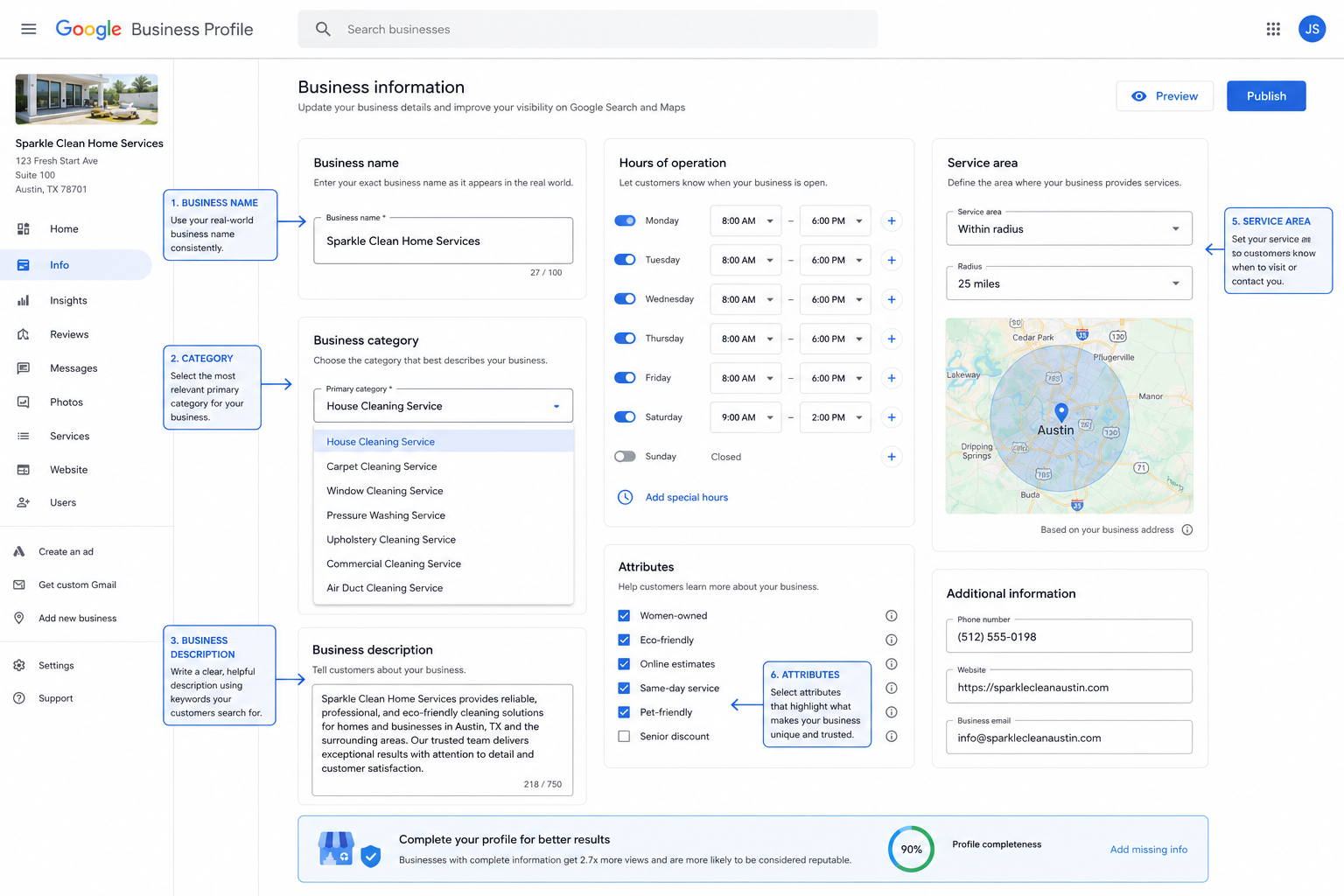
Task: Open Saturday opening time dropdown
Action: point(746,417)
